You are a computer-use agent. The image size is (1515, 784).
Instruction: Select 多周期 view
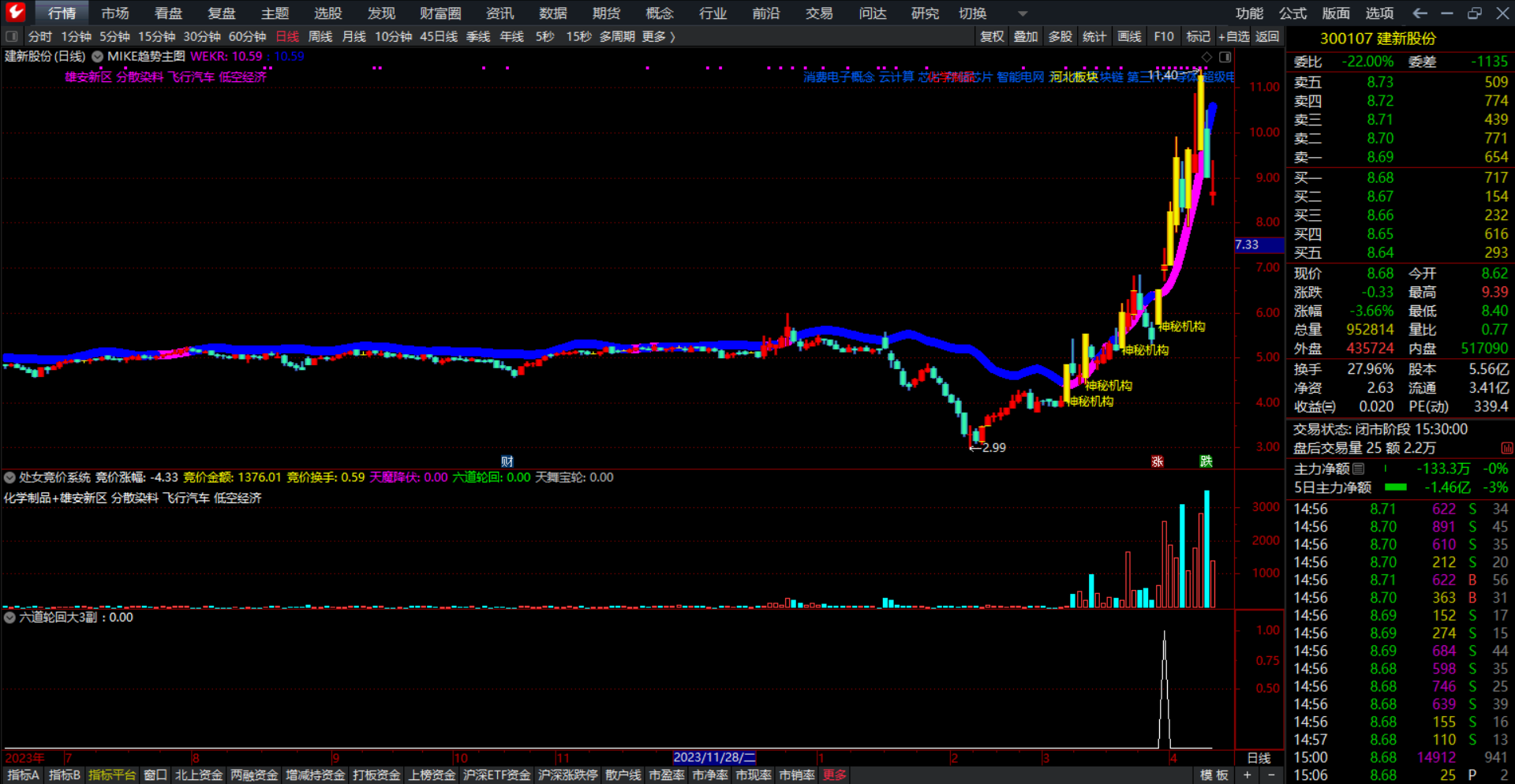point(617,36)
